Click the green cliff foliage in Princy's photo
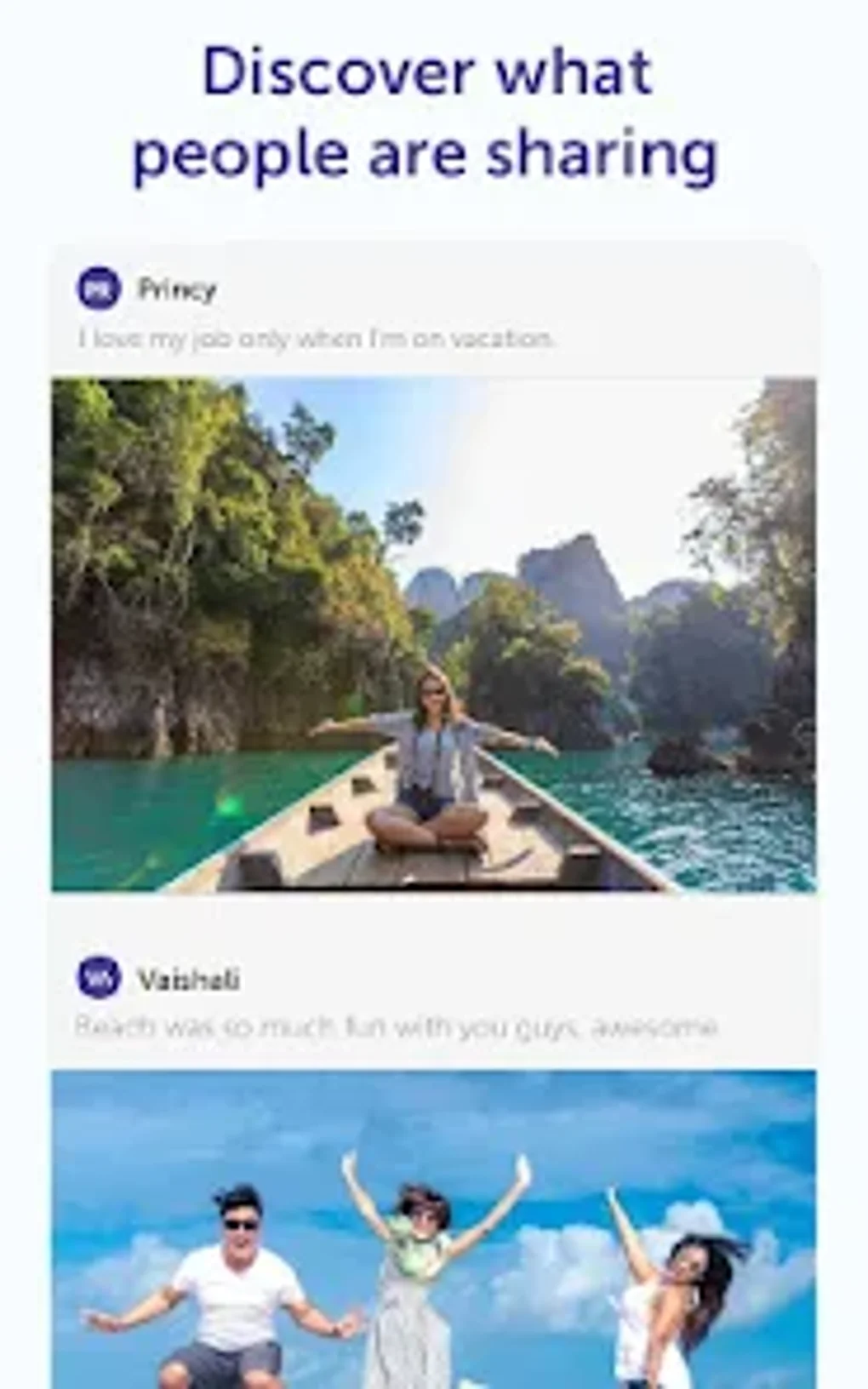 [x=196, y=545]
